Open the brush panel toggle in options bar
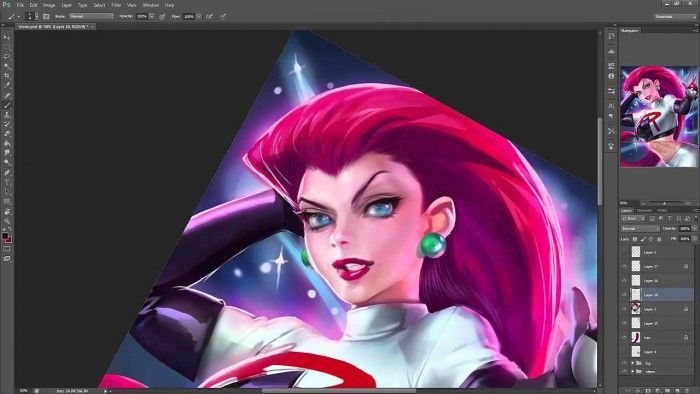Viewport: 700px width, 394px height. (46, 17)
